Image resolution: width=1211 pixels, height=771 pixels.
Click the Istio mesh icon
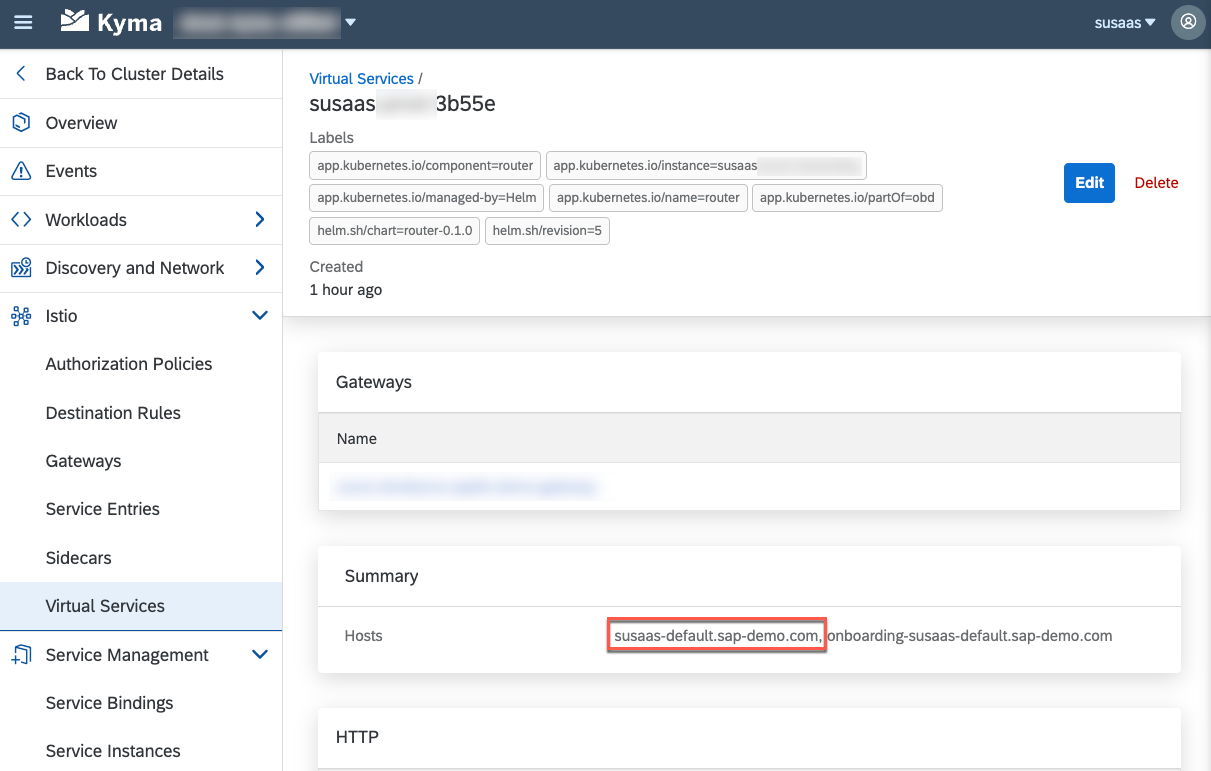(21, 316)
